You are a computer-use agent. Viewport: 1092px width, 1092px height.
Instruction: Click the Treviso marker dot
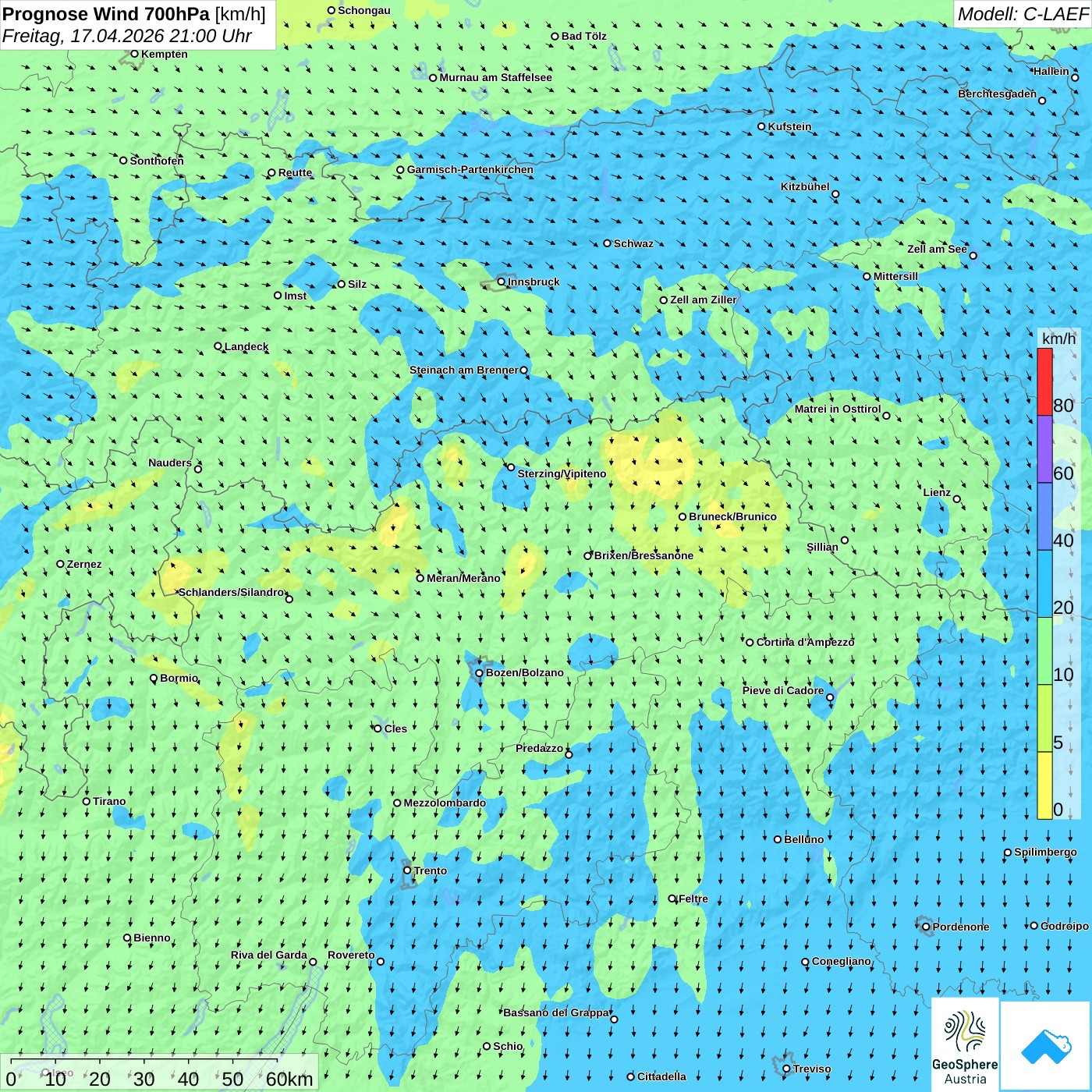tap(786, 1069)
